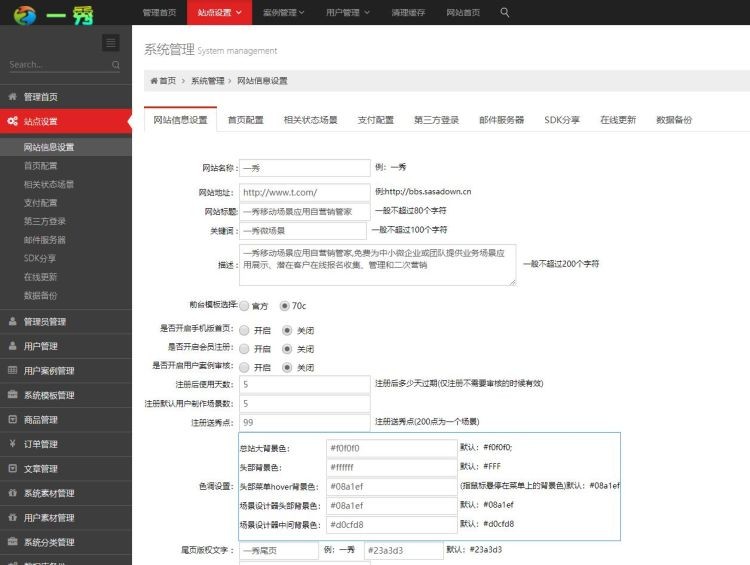Click the user icon beside 用户管理 in sidebar

pos(12,346)
